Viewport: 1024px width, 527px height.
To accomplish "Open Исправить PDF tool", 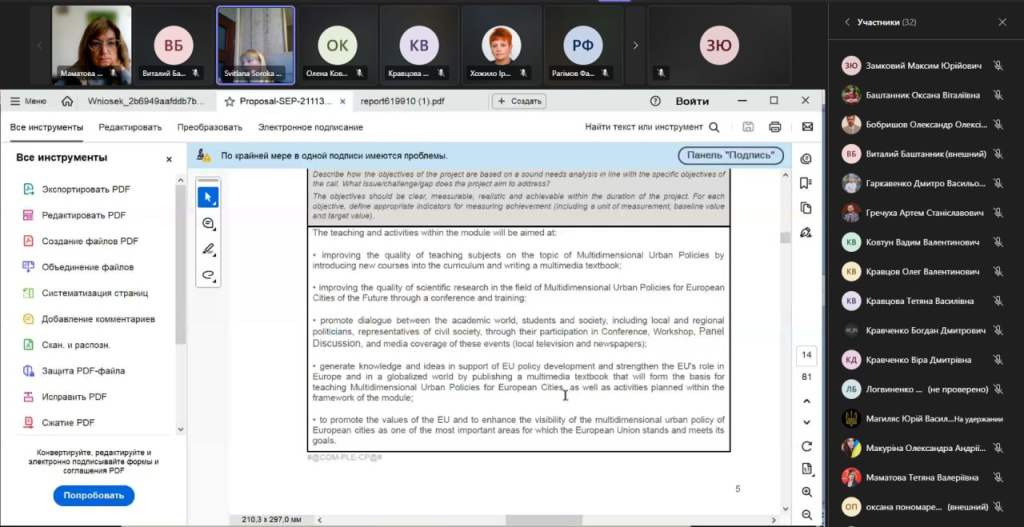I will (x=74, y=397).
